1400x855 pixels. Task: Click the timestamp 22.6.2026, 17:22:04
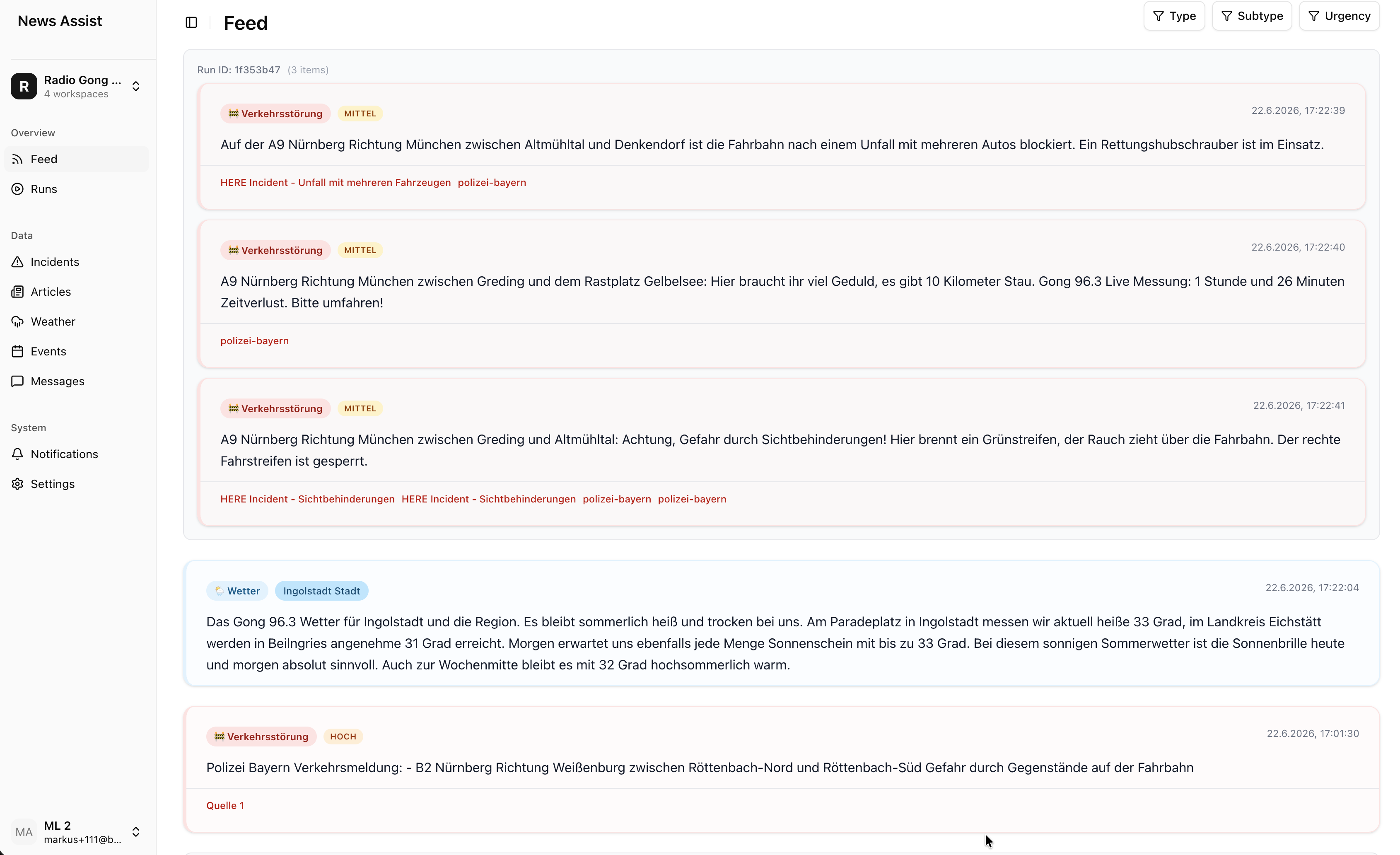click(1312, 588)
